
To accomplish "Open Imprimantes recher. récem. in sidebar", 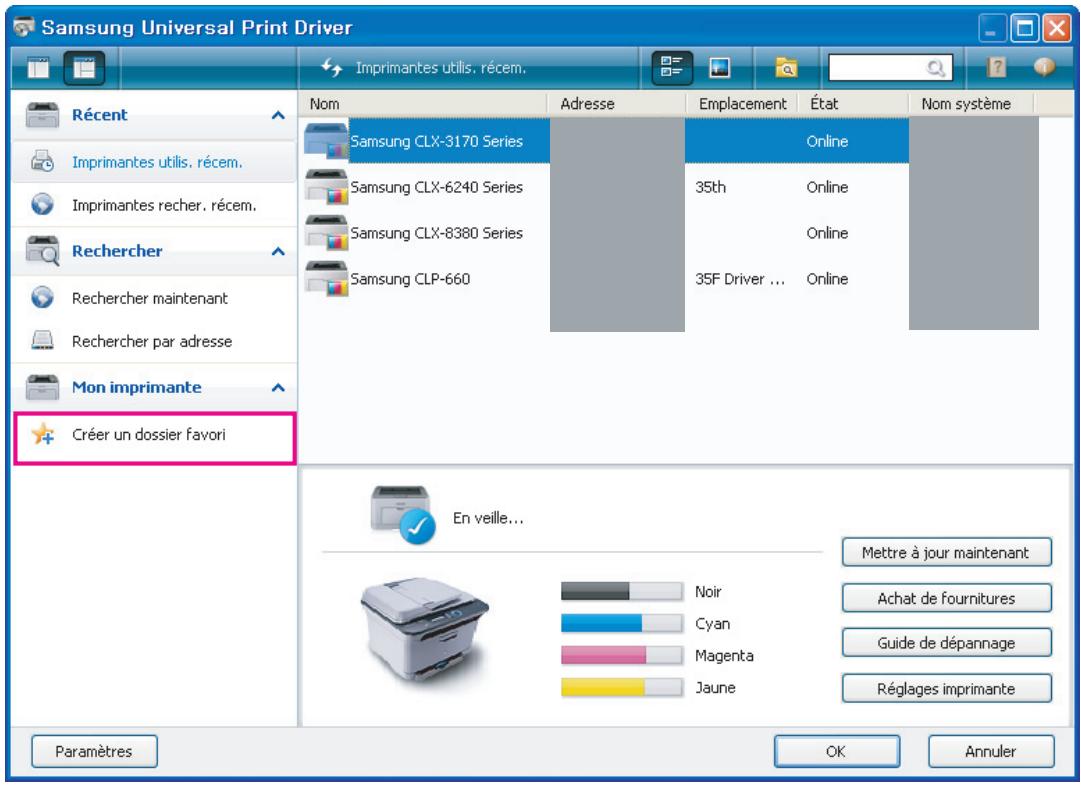I will point(154,205).
